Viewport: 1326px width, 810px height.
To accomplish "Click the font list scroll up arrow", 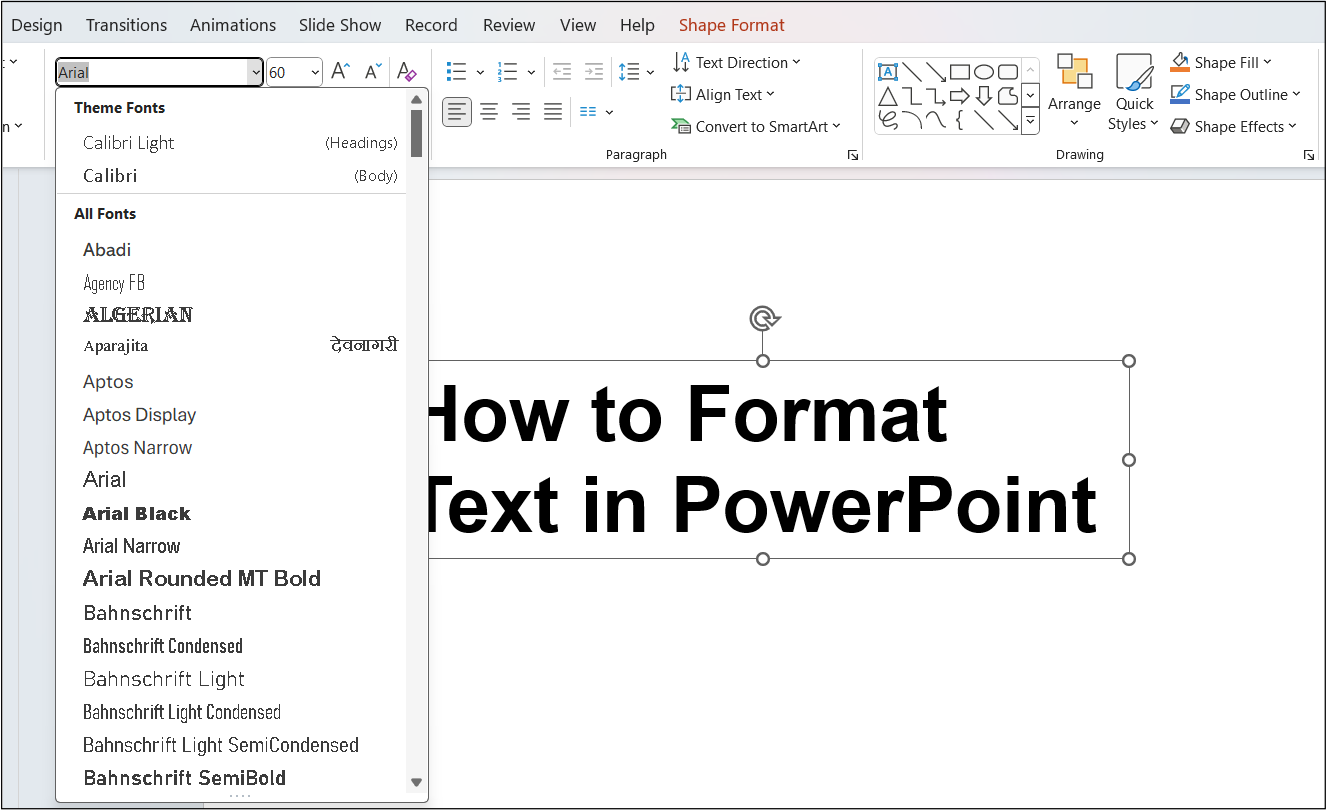I will [x=416, y=99].
